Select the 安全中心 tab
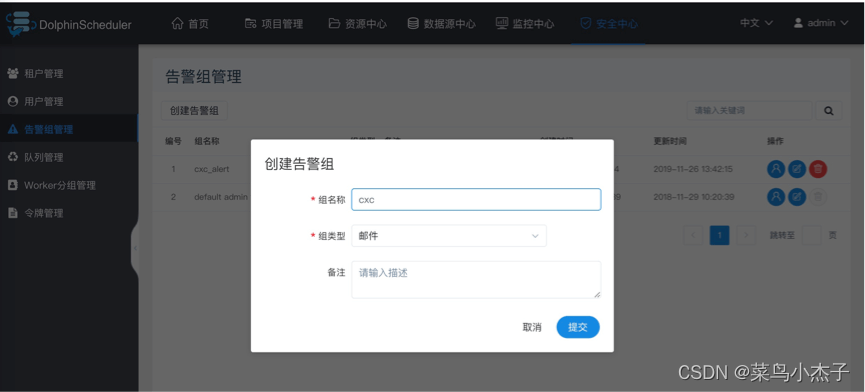Viewport: 865px width, 392px height. tap(609, 24)
